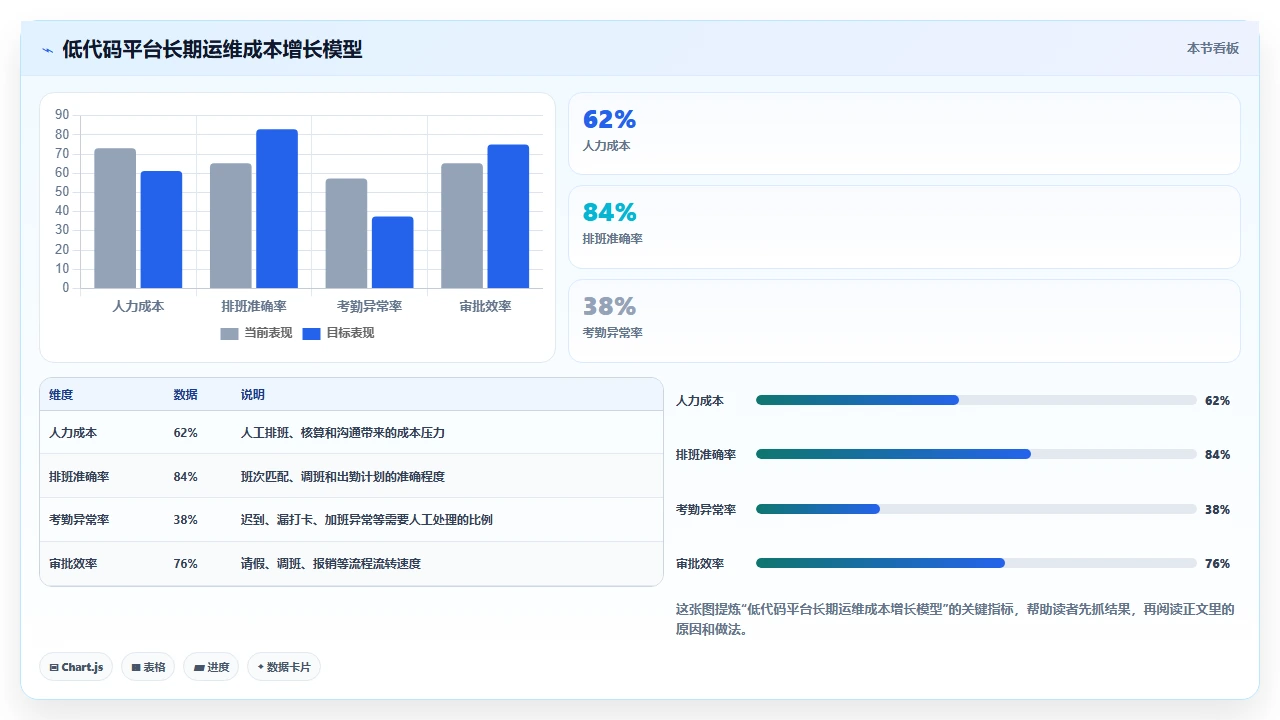The height and width of the screenshot is (720, 1280).
Task: Click the blue 目标表现 bar for 考勤异常率
Action: (x=393, y=253)
